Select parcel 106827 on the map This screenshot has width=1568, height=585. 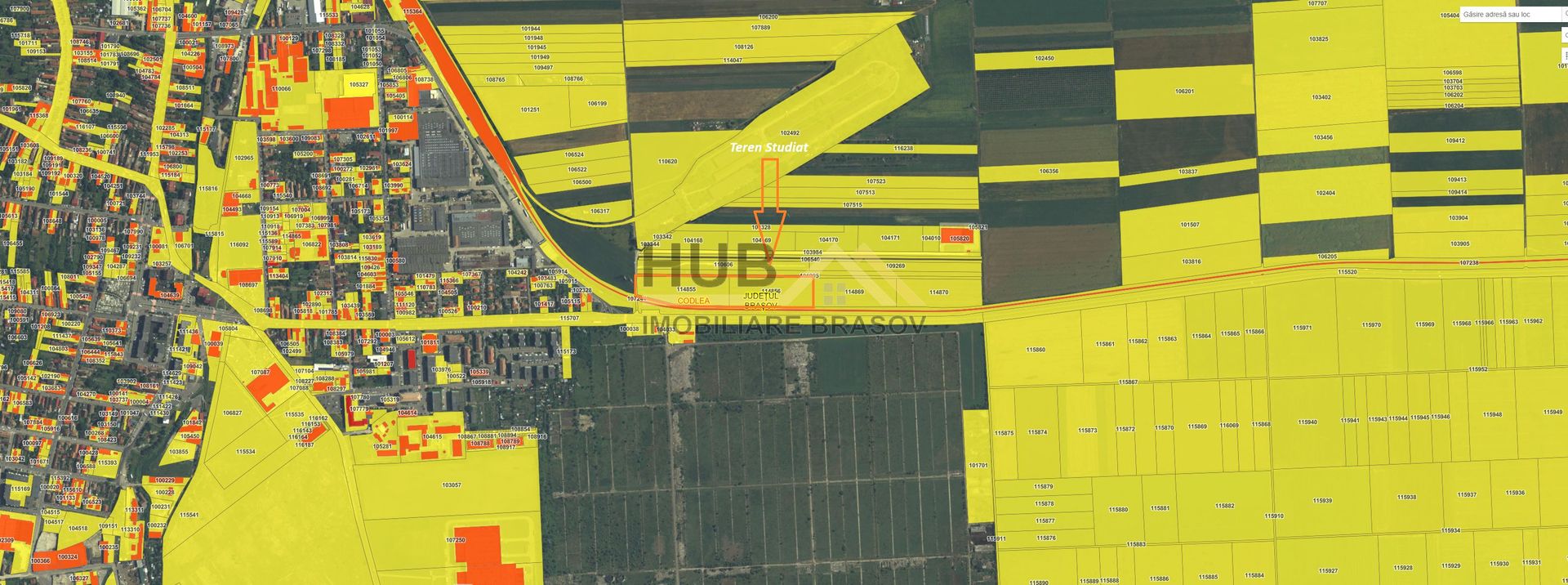click(x=232, y=413)
